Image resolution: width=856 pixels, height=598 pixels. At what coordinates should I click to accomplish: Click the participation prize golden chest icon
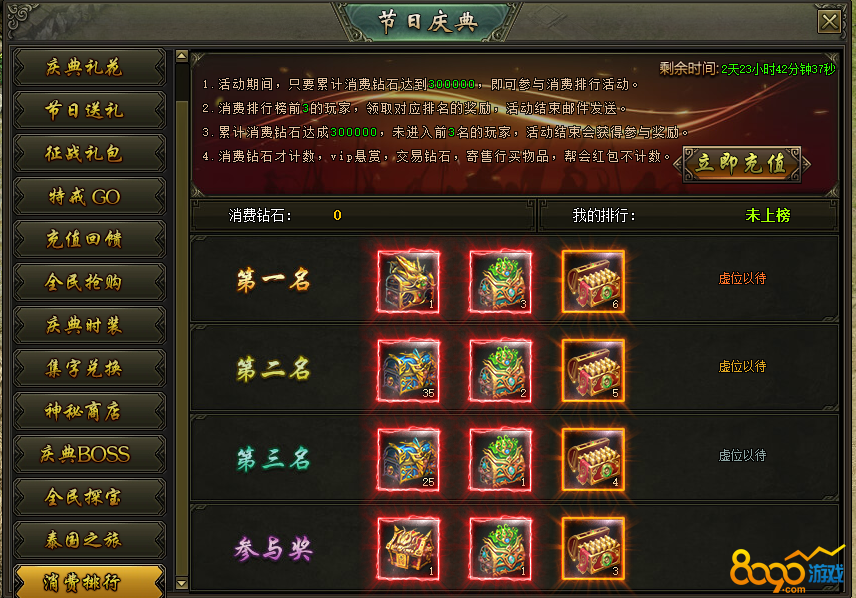tap(408, 548)
